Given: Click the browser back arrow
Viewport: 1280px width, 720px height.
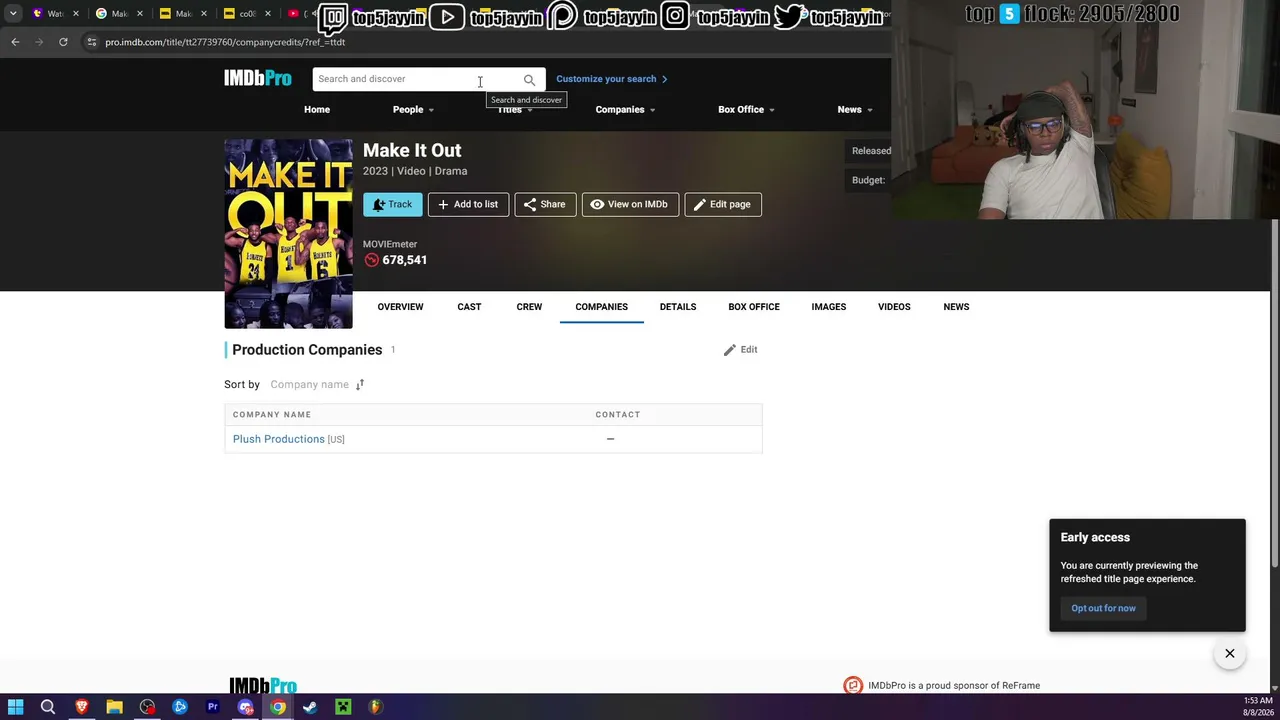Looking at the screenshot, I should point(15,42).
